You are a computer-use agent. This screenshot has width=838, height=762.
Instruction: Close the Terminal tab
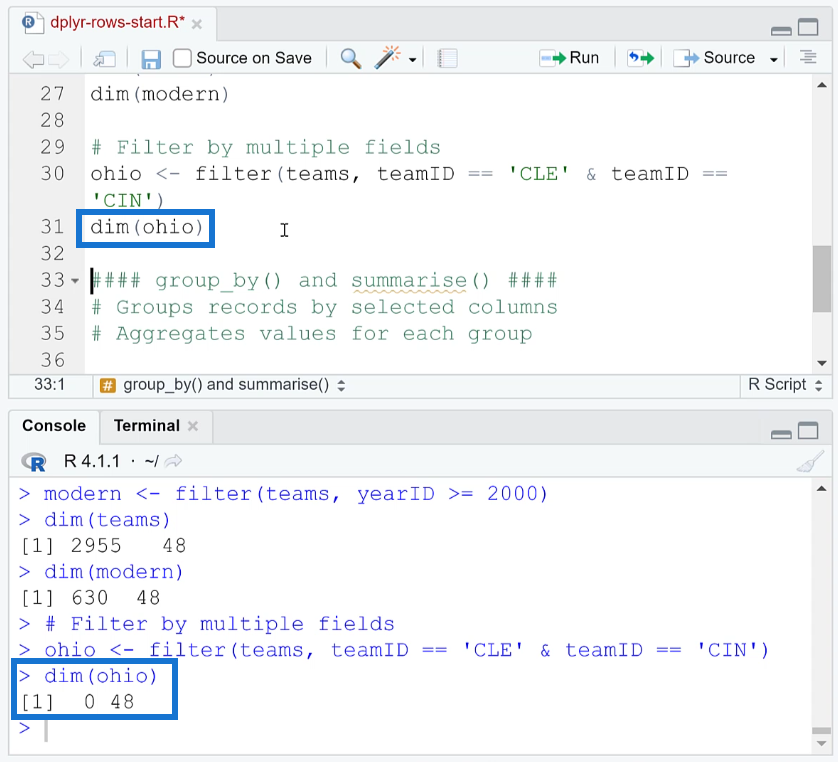(193, 426)
